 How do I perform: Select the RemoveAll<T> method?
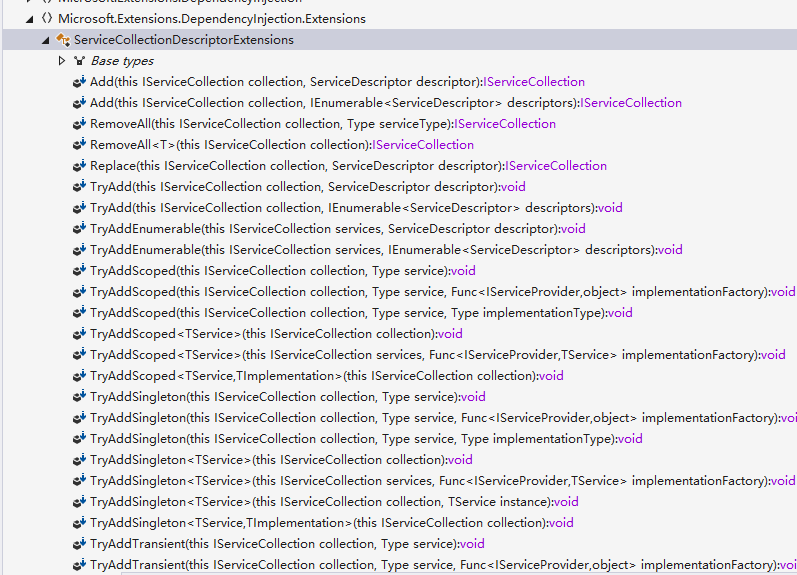pos(282,145)
